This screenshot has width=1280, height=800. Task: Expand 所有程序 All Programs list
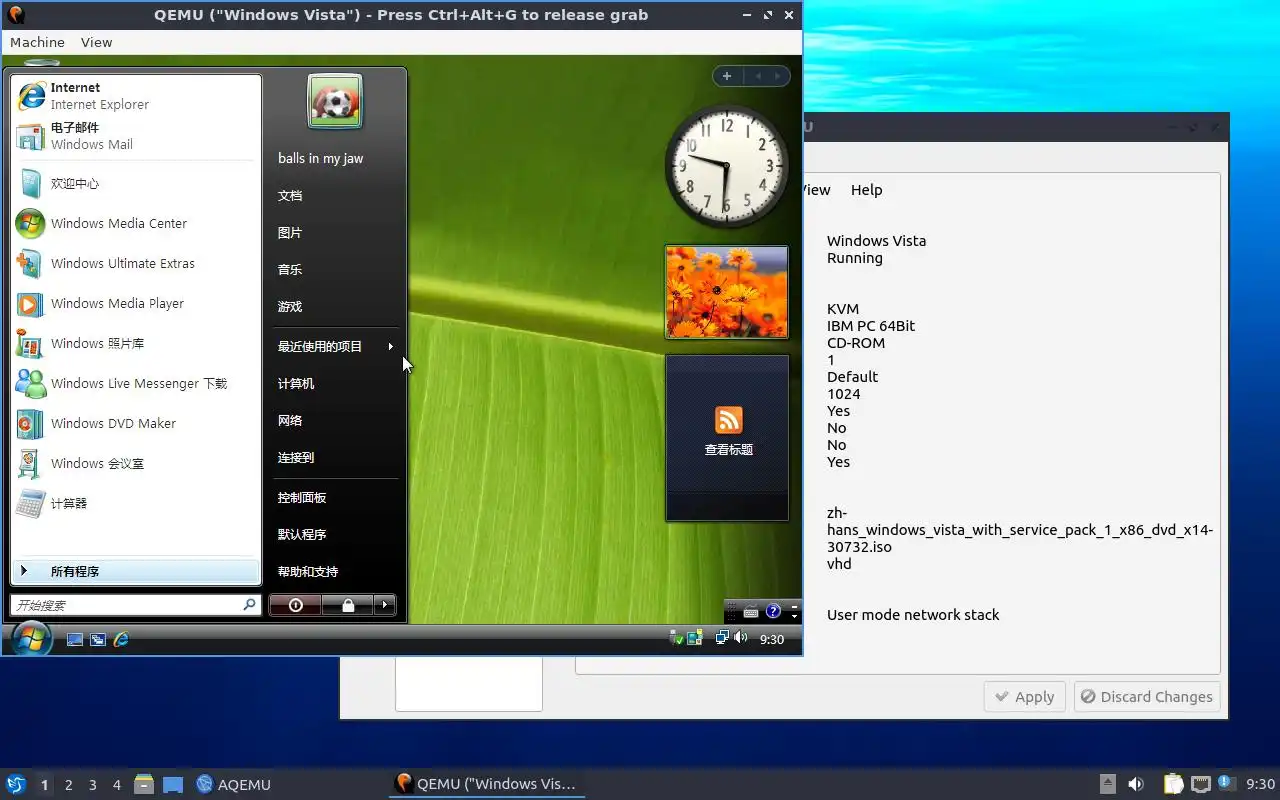(x=136, y=572)
